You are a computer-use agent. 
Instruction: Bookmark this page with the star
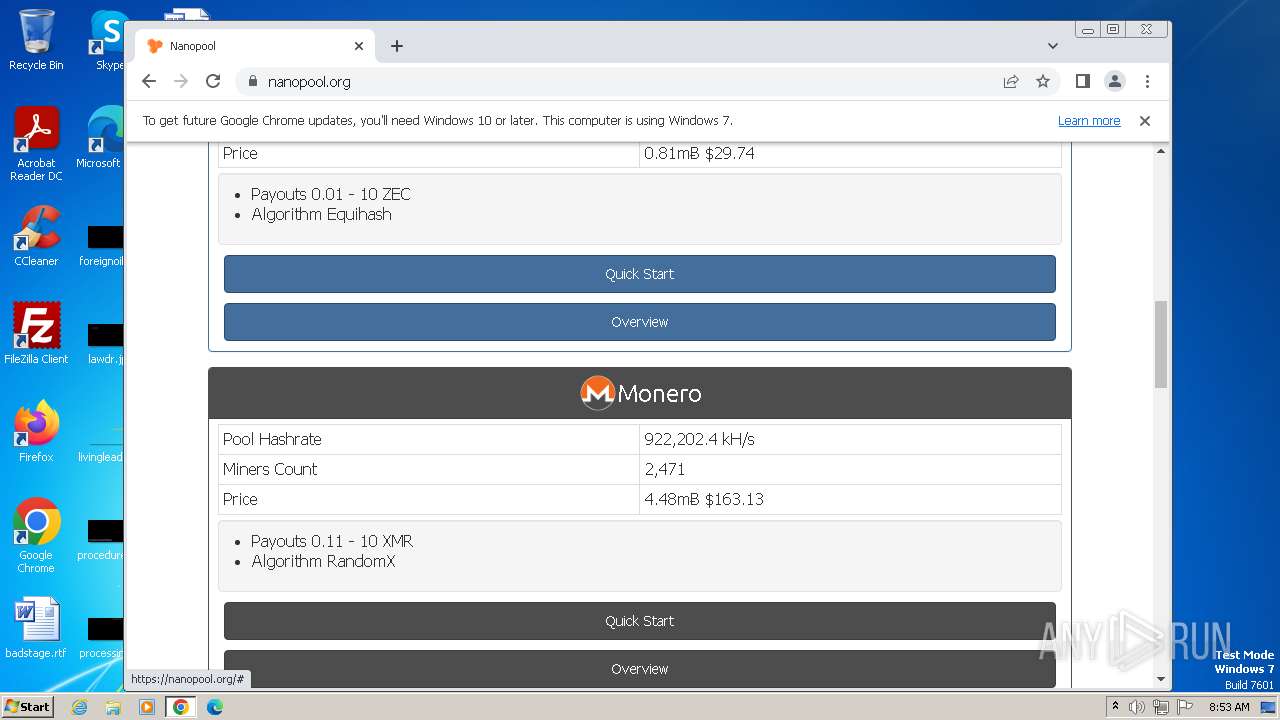tap(1043, 81)
